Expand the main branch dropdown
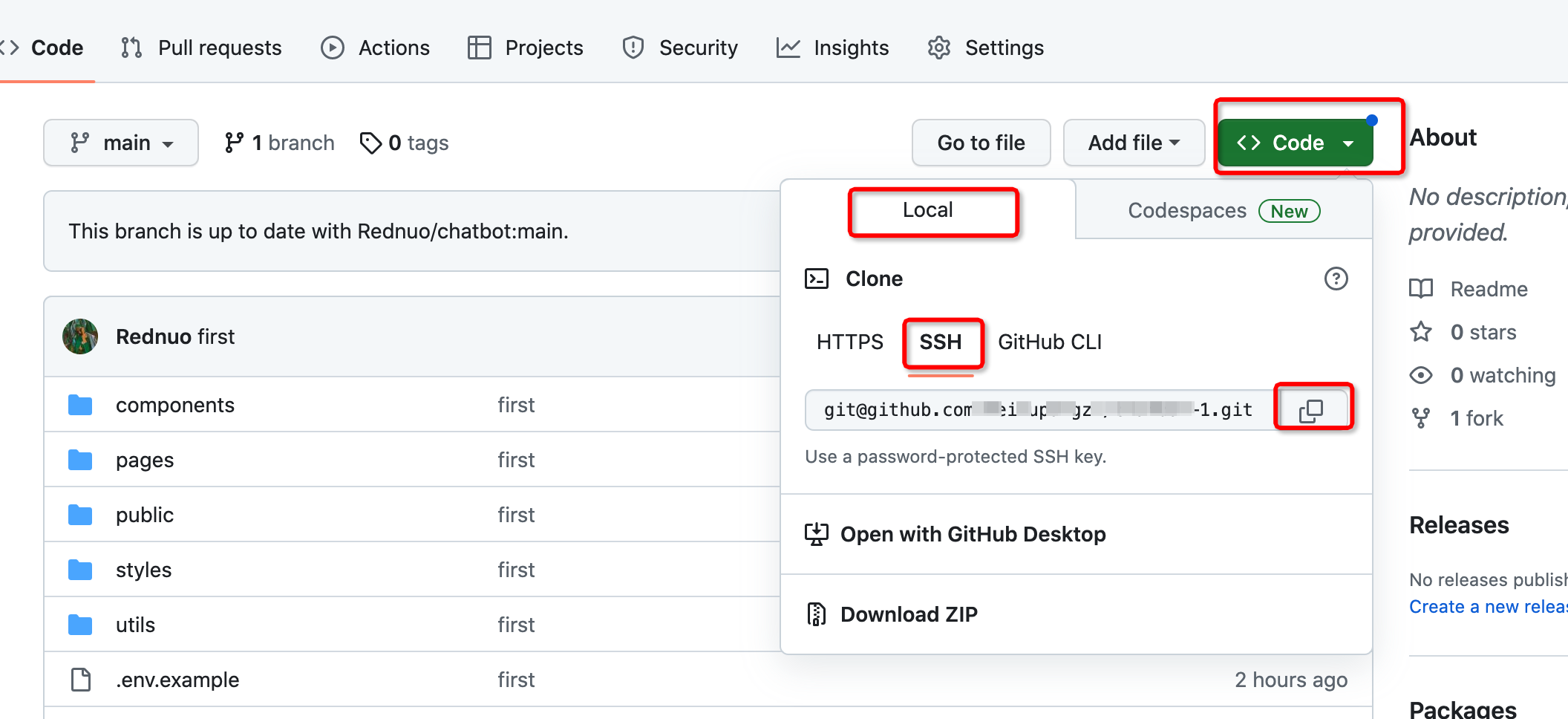Image resolution: width=1568 pixels, height=719 pixels. tap(121, 143)
